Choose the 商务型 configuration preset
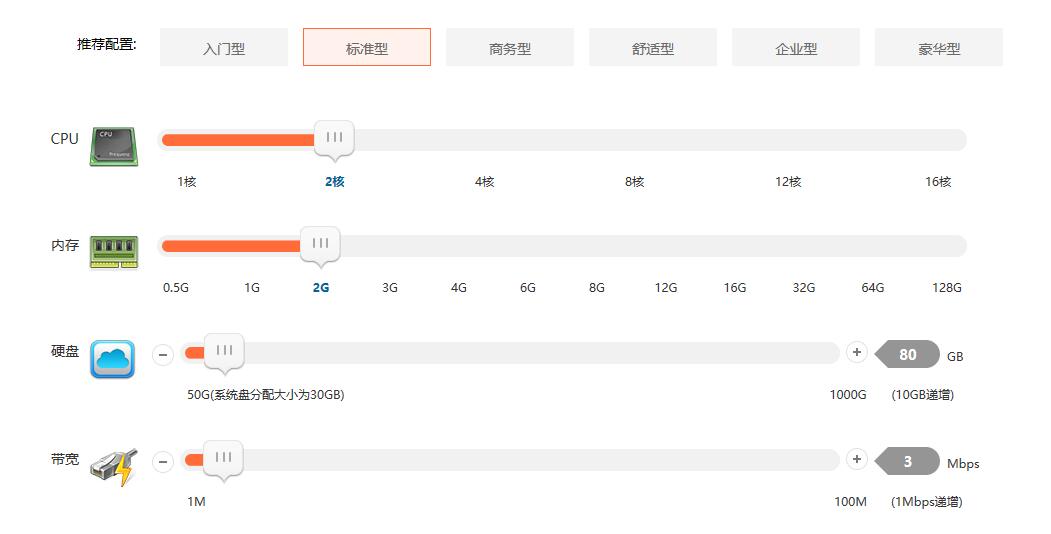Image resolution: width=1051 pixels, height=534 pixels. pyautogui.click(x=510, y=48)
